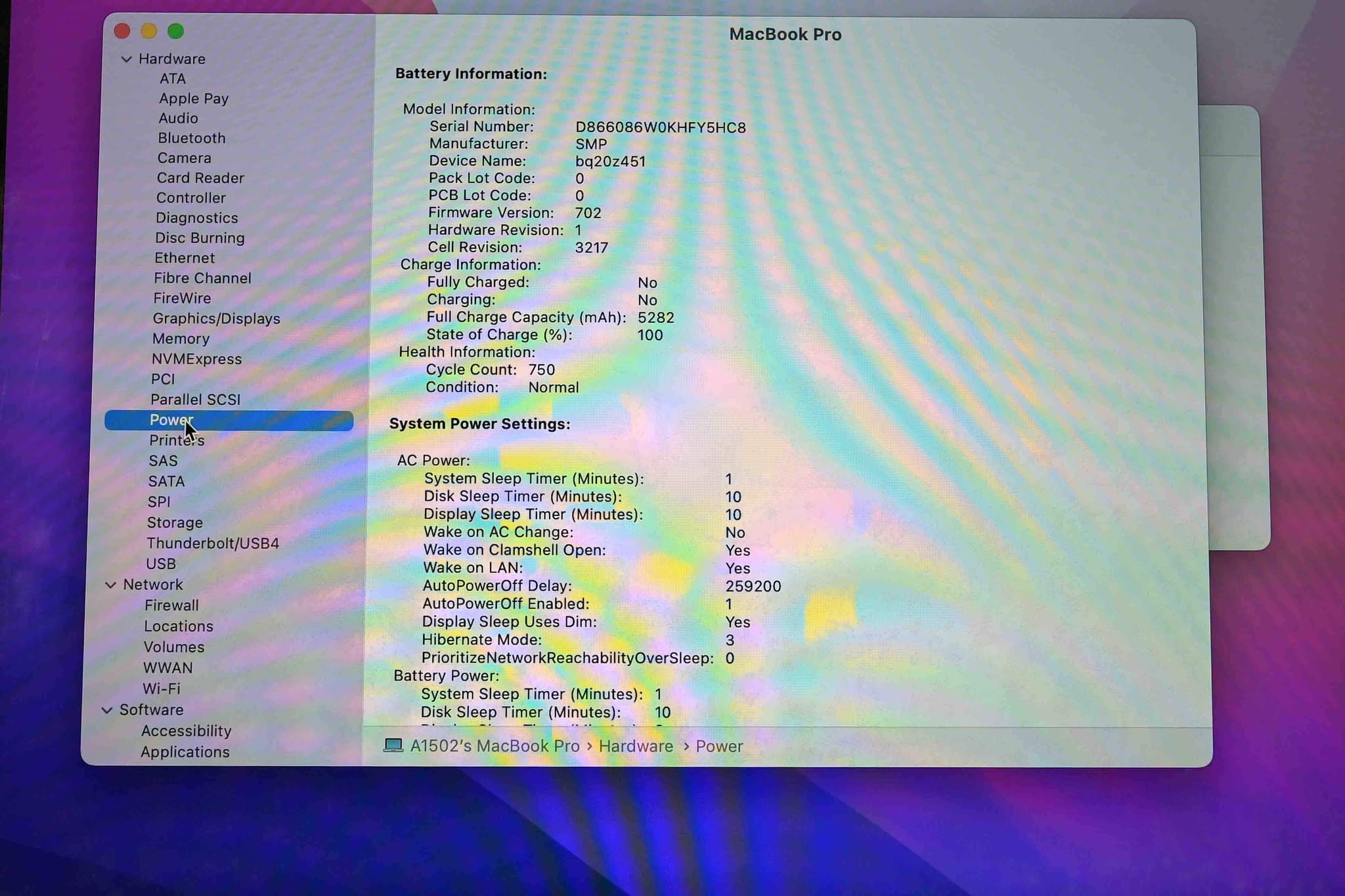The height and width of the screenshot is (896, 1345).
Task: Select Fibre Channel entry
Action: [202, 278]
